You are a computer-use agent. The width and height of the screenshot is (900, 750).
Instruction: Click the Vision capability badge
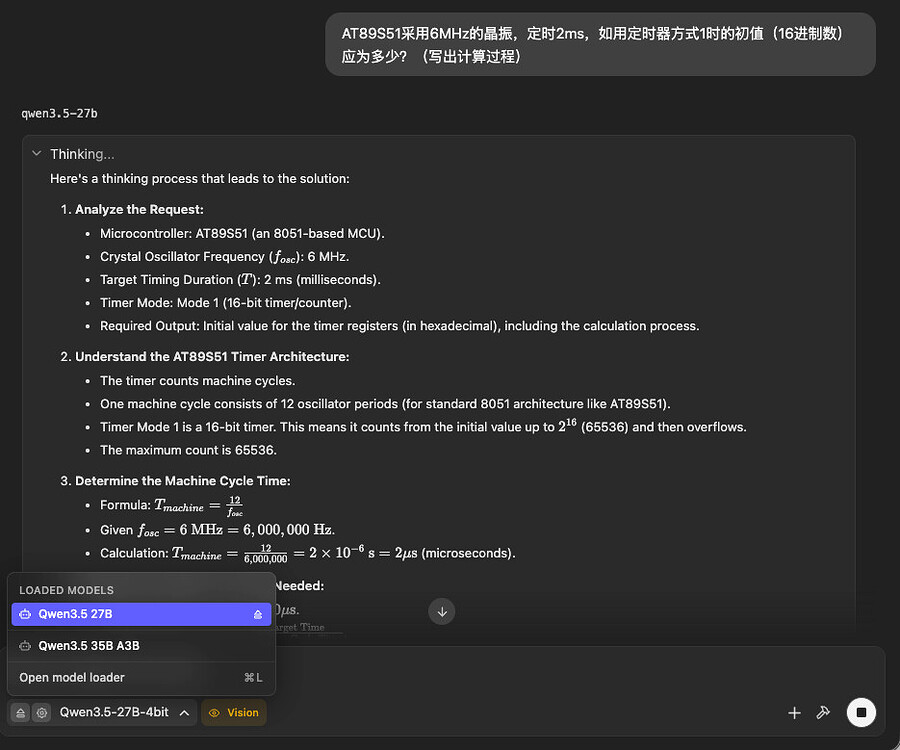(x=234, y=713)
